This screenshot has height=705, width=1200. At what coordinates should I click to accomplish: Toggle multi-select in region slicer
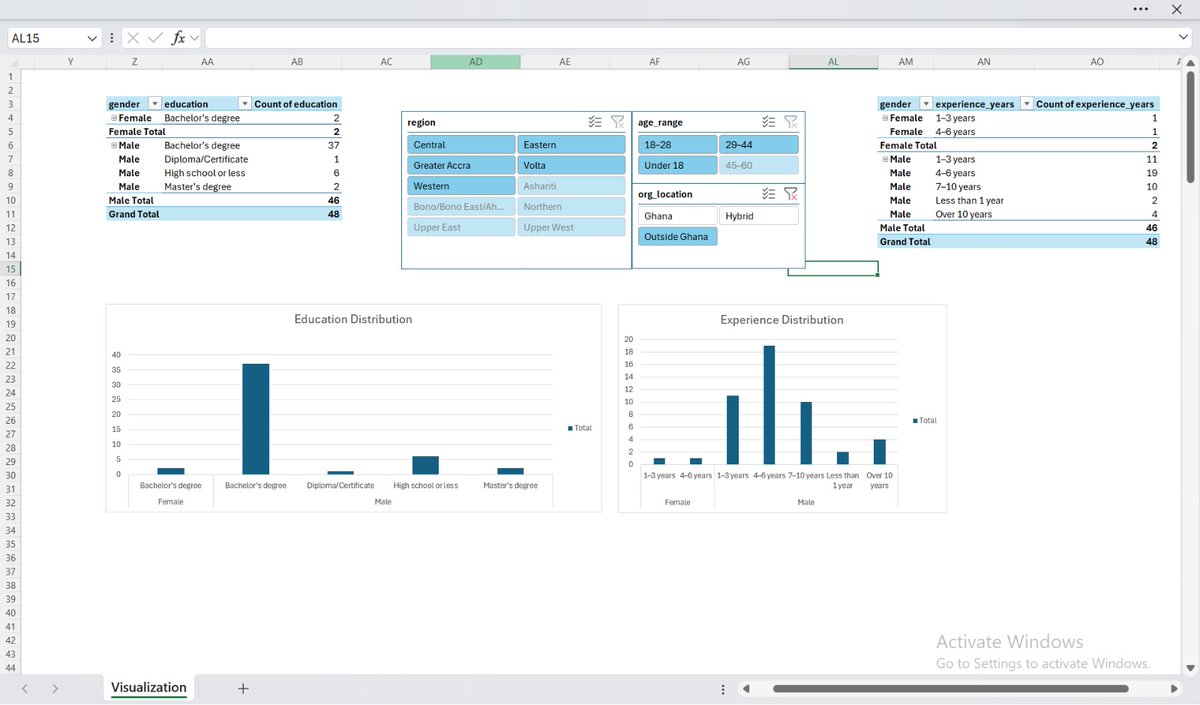tap(595, 122)
